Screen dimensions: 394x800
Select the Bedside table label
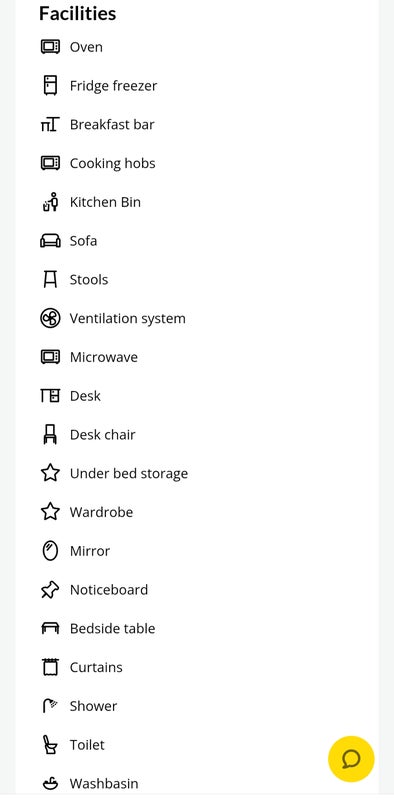click(x=112, y=629)
